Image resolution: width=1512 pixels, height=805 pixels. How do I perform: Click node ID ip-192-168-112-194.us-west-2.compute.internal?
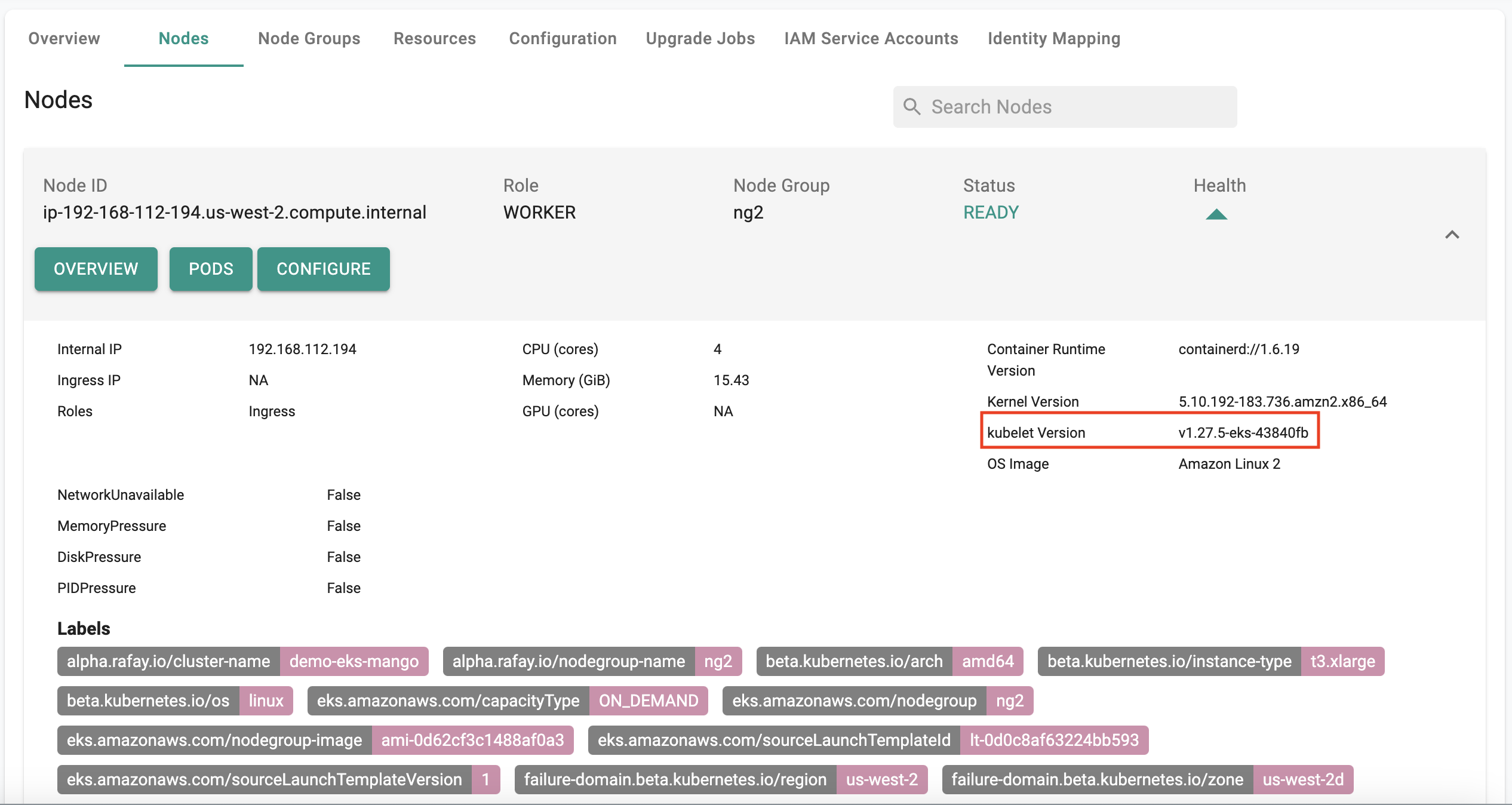tap(235, 212)
